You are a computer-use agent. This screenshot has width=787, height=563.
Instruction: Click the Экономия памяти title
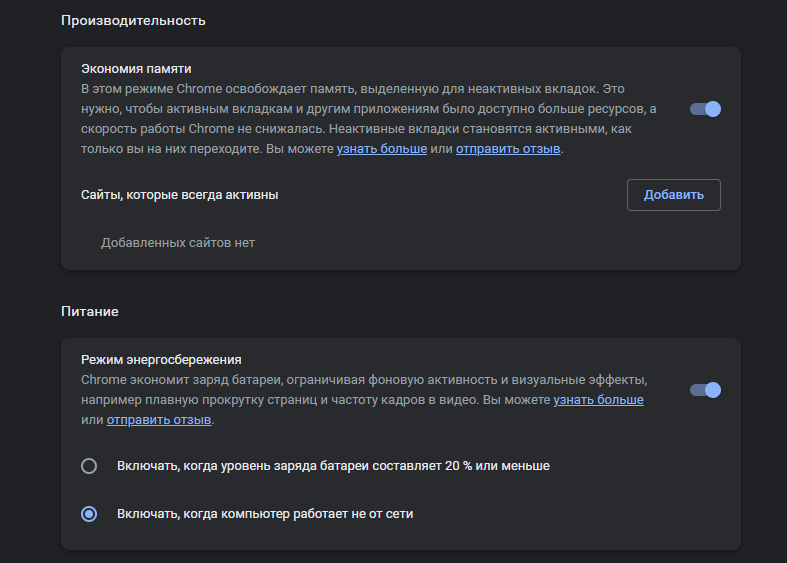[x=136, y=69]
